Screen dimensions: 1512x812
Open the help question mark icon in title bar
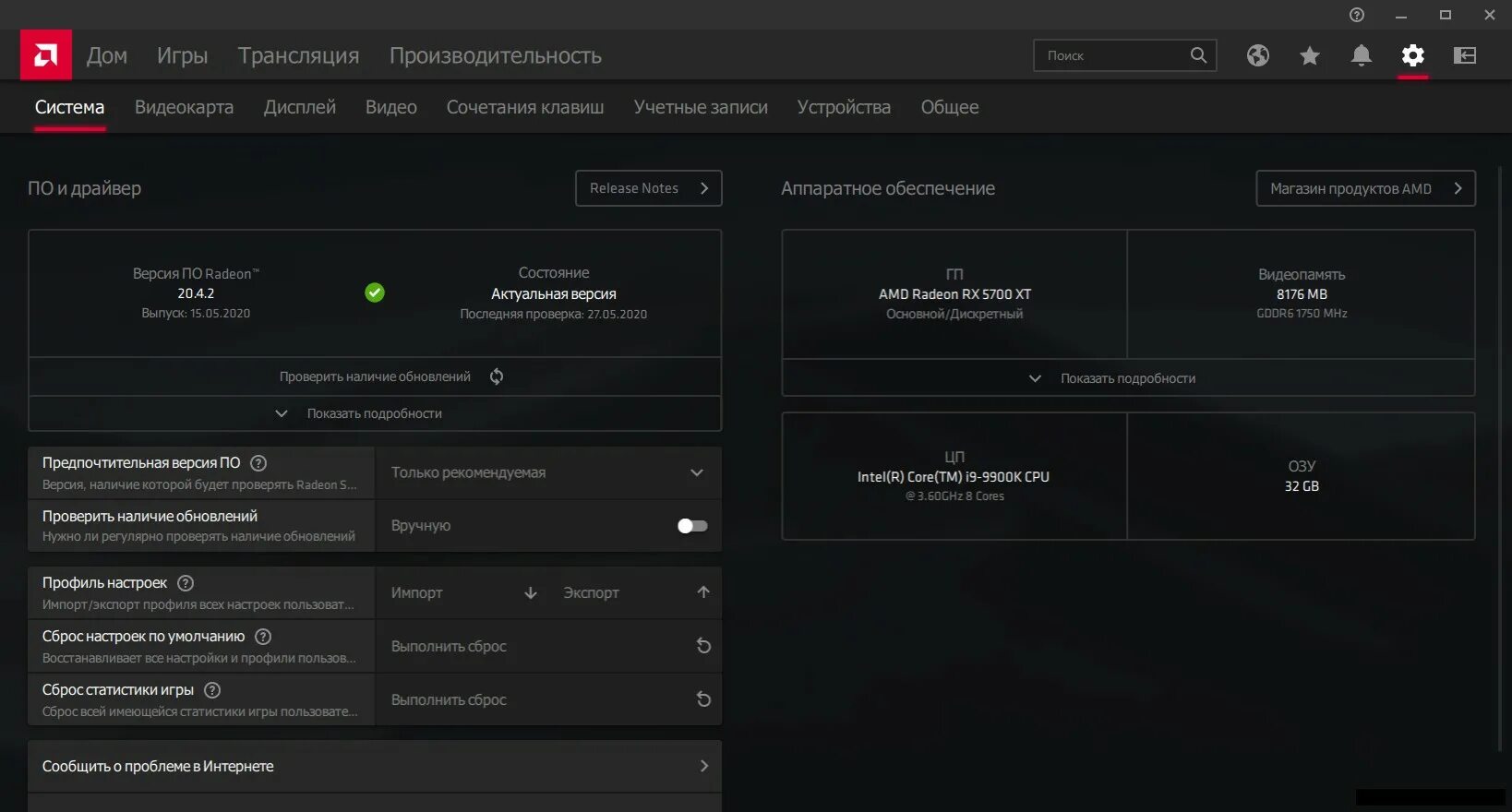(1357, 15)
